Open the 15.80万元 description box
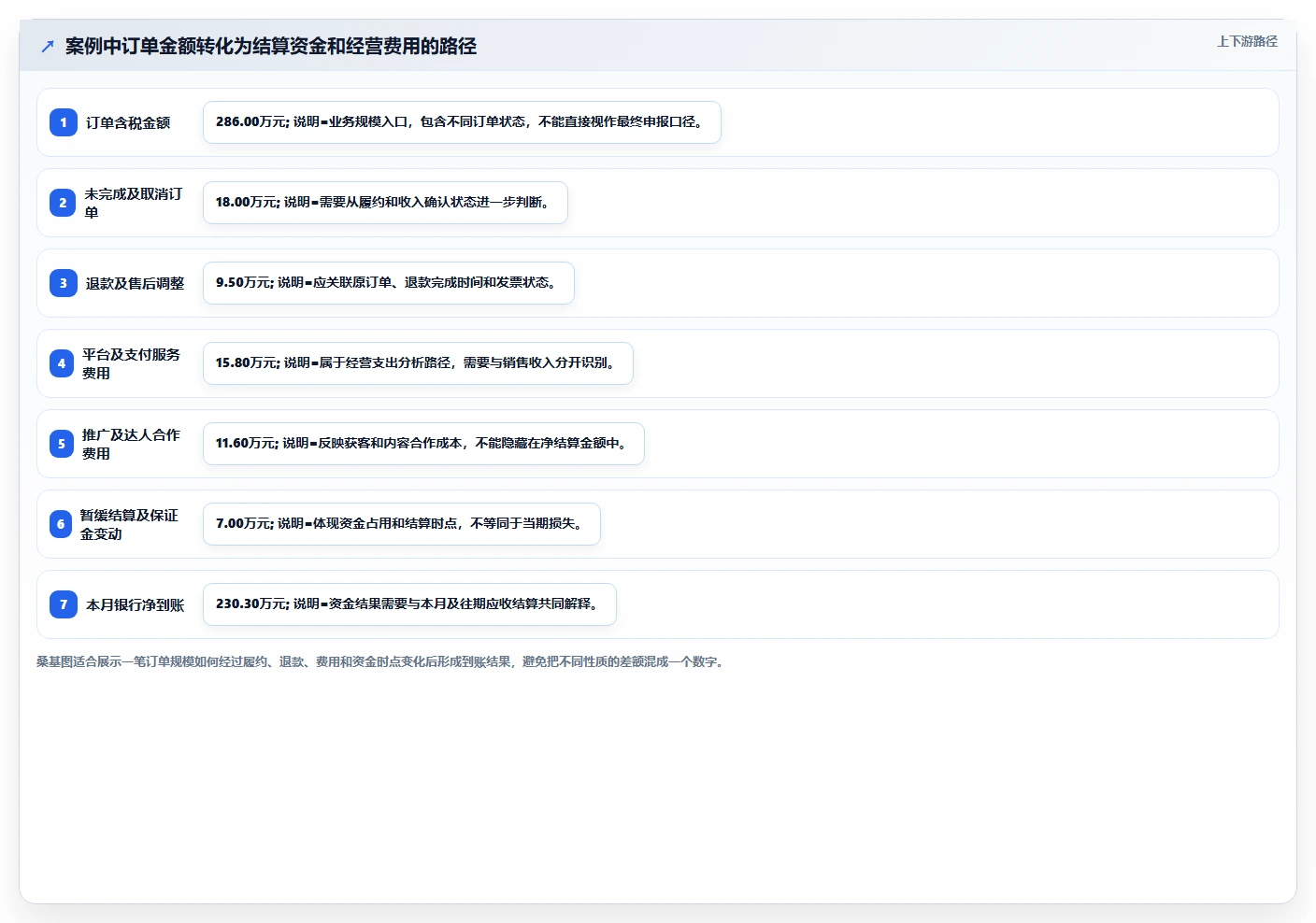1316x923 pixels. click(x=418, y=363)
